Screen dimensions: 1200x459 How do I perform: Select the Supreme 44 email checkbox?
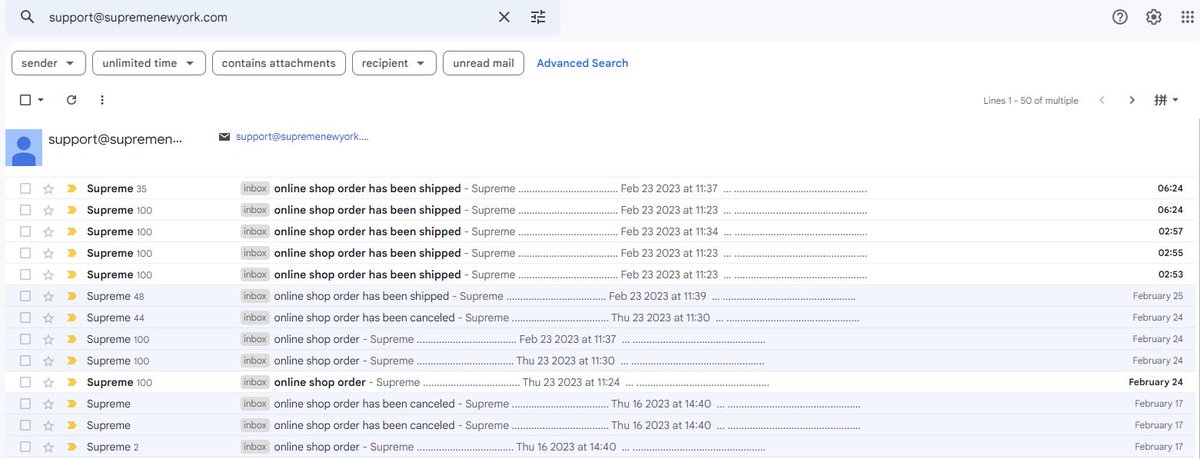[25, 318]
